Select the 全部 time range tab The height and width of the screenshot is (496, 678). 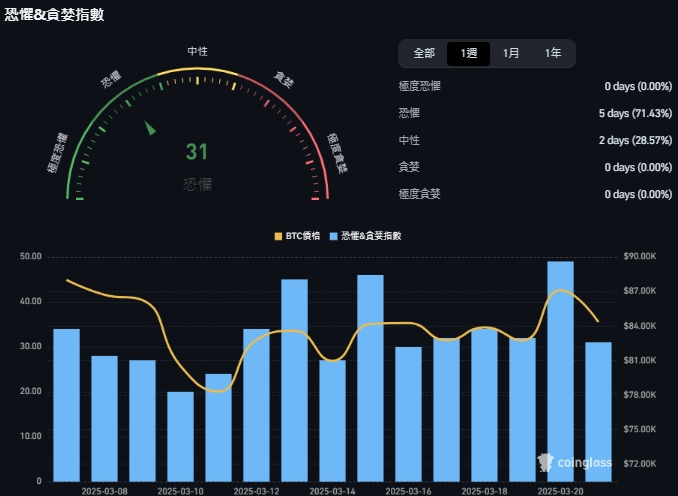point(424,53)
